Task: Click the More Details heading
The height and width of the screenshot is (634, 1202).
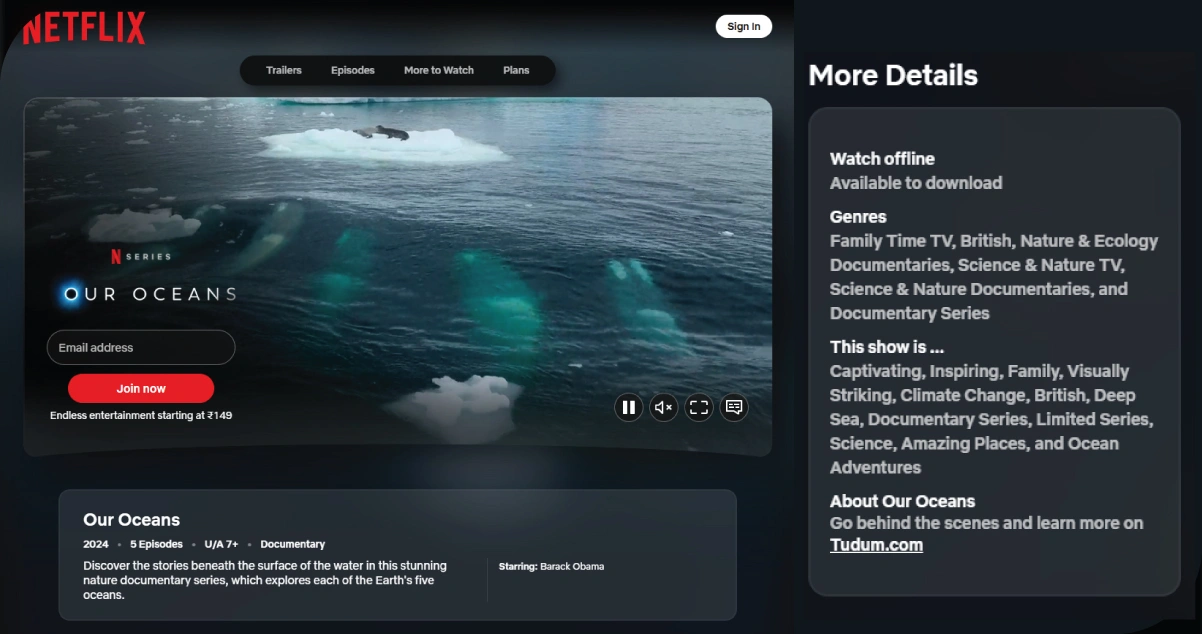Action: [x=892, y=75]
